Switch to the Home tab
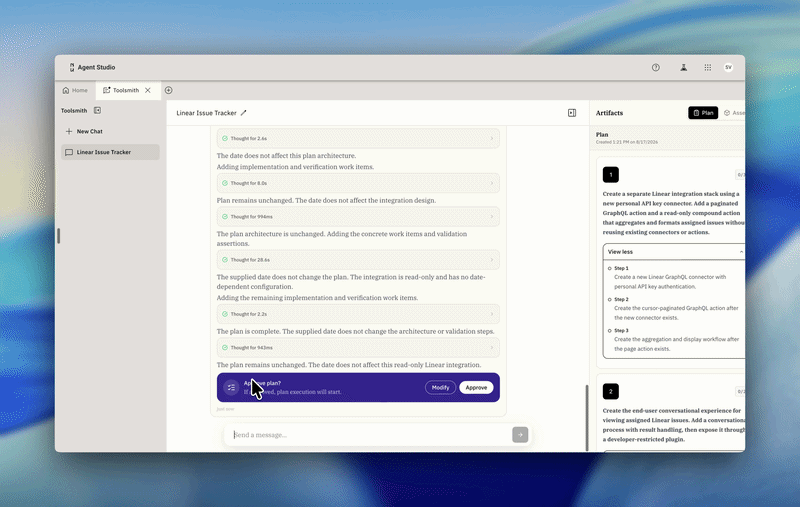800x507 pixels. pos(75,90)
